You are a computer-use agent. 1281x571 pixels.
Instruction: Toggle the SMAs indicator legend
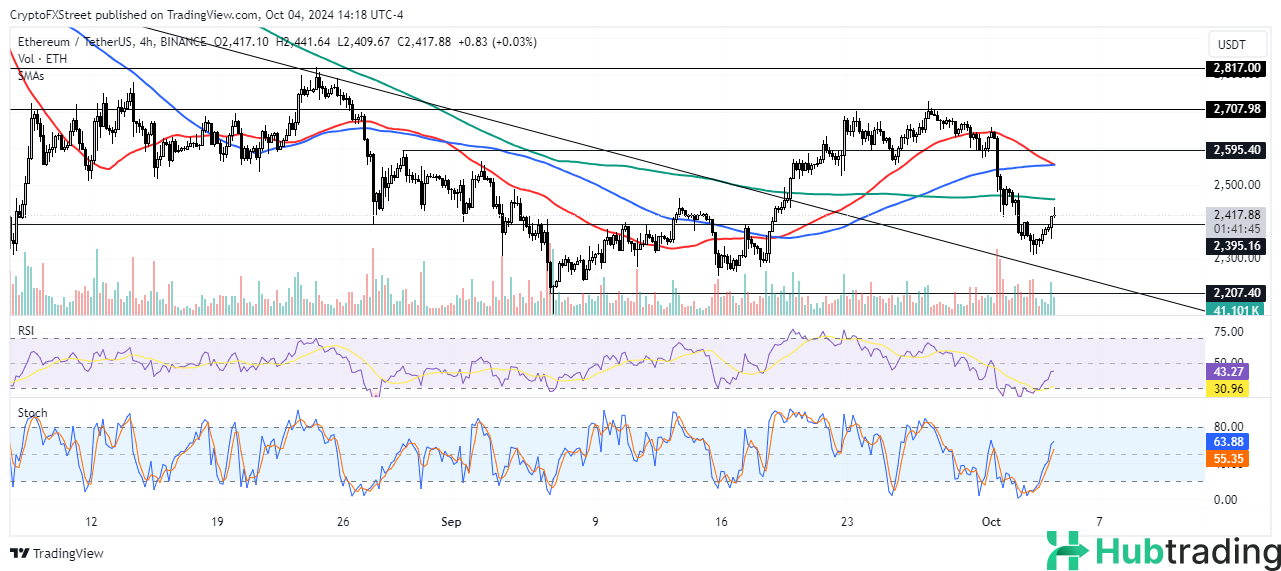[34, 75]
